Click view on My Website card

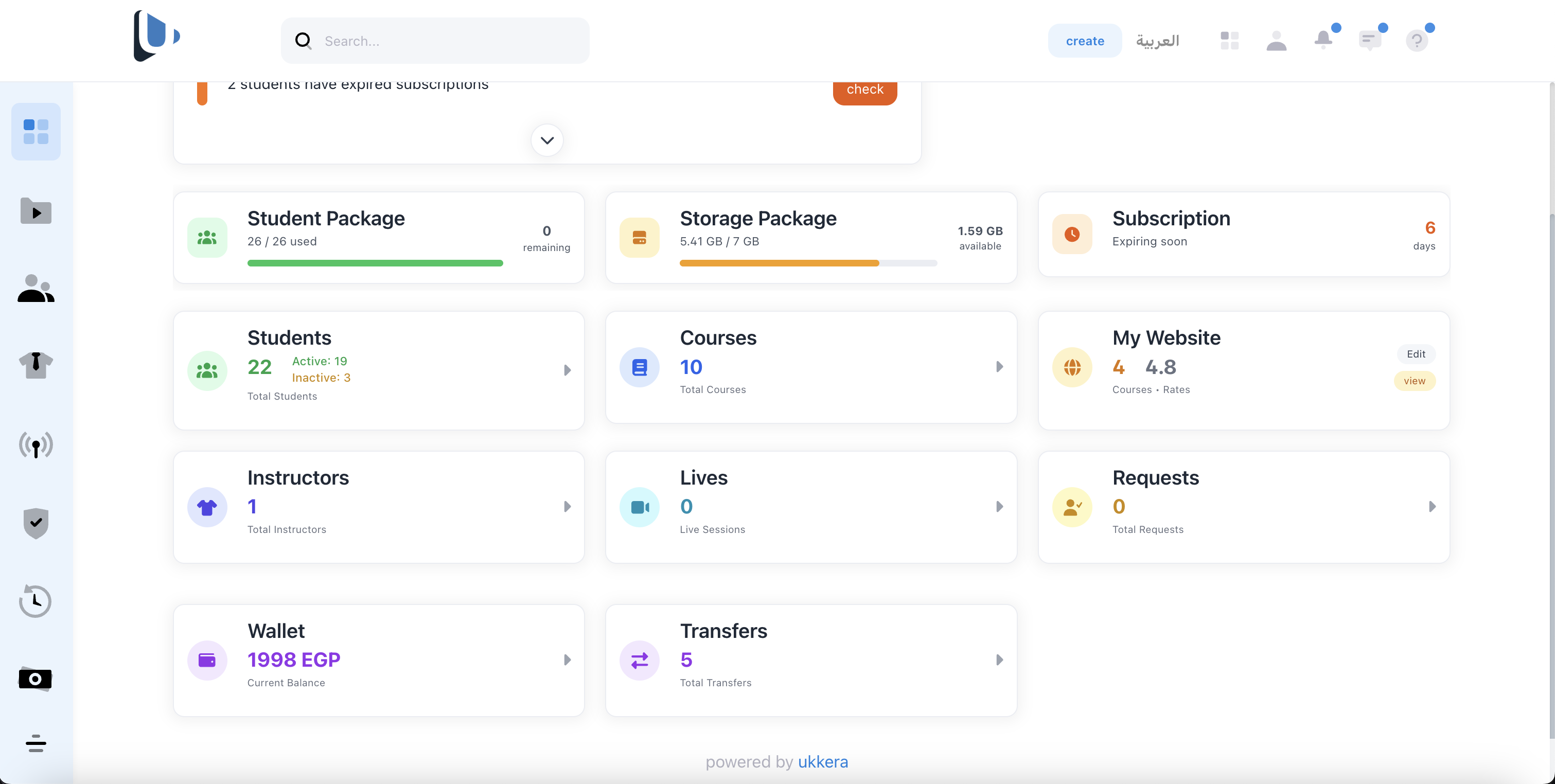pyautogui.click(x=1415, y=381)
